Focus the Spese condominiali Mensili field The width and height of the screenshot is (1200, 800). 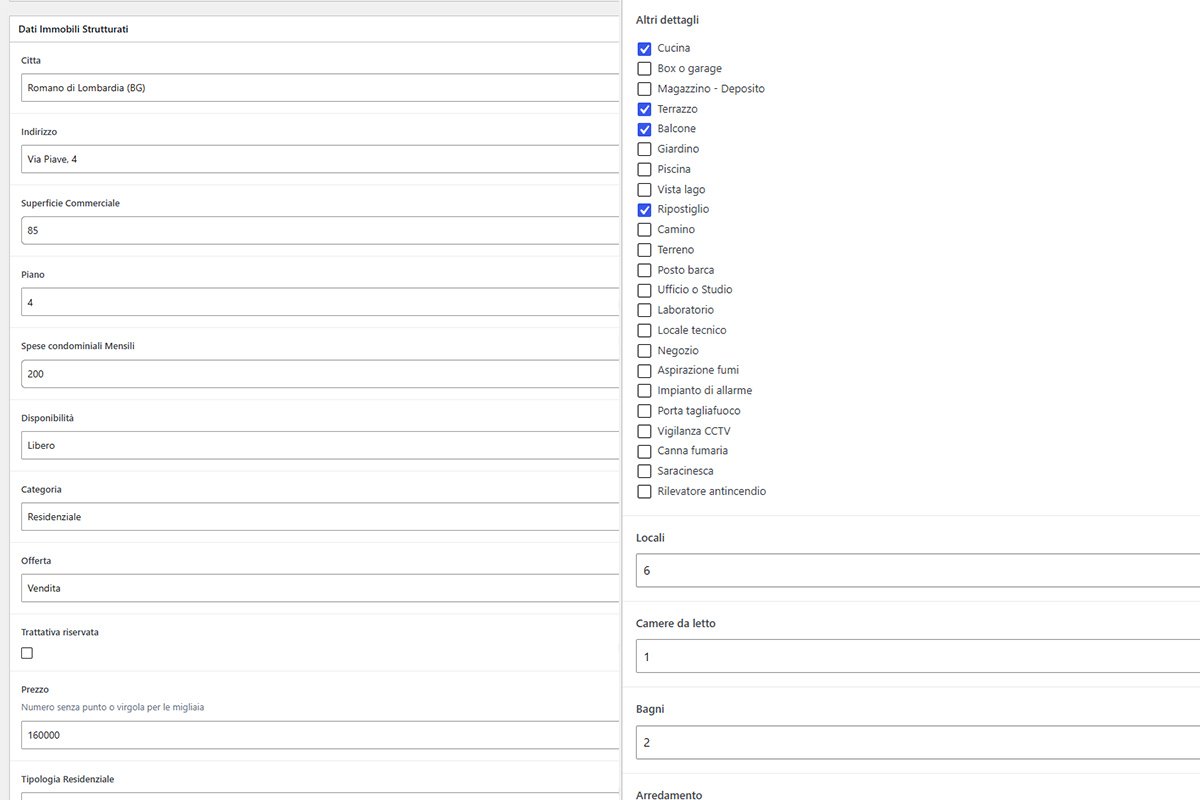point(320,374)
